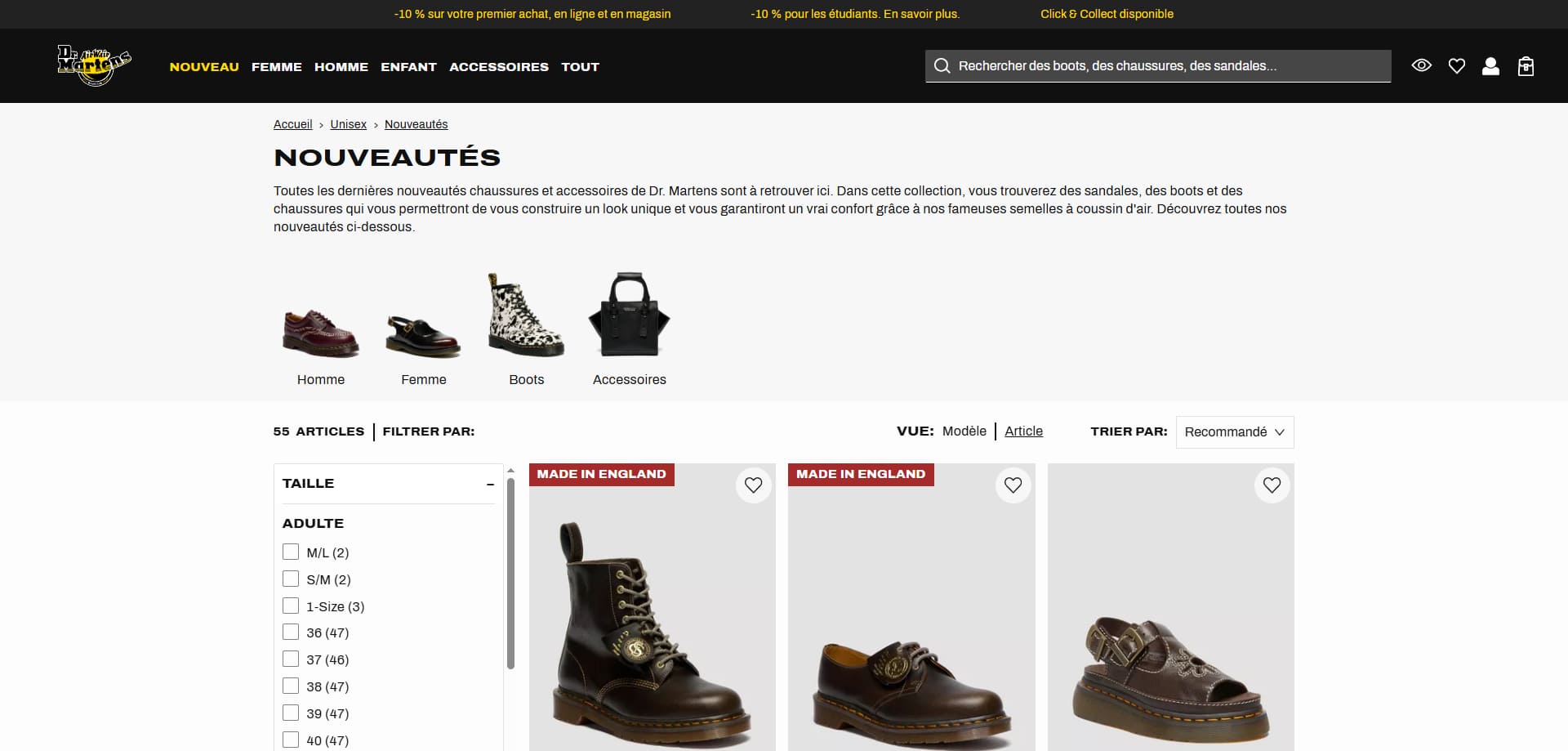Switch view to Modèle
This screenshot has width=1568, height=751.
coord(964,431)
